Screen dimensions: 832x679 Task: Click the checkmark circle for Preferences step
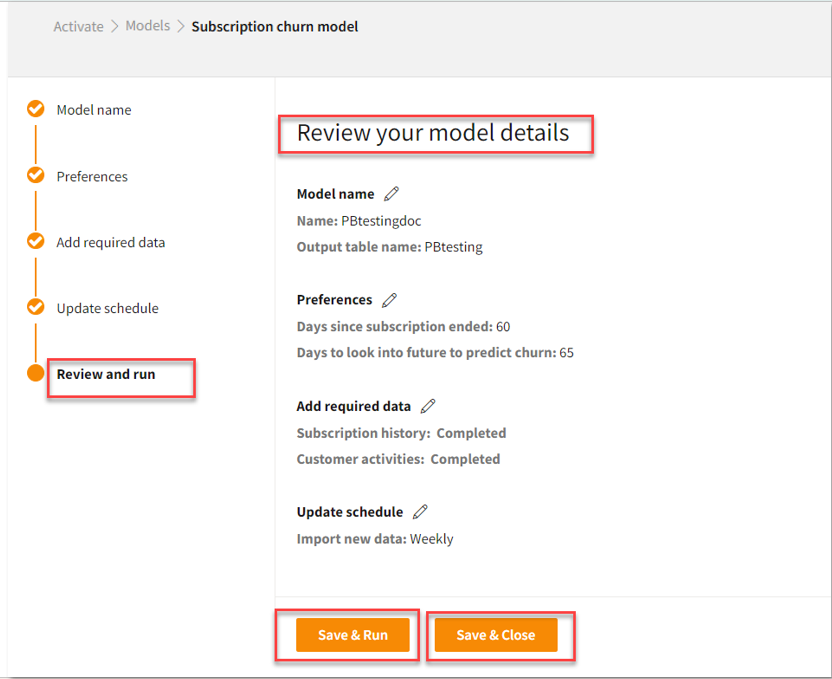tap(36, 175)
